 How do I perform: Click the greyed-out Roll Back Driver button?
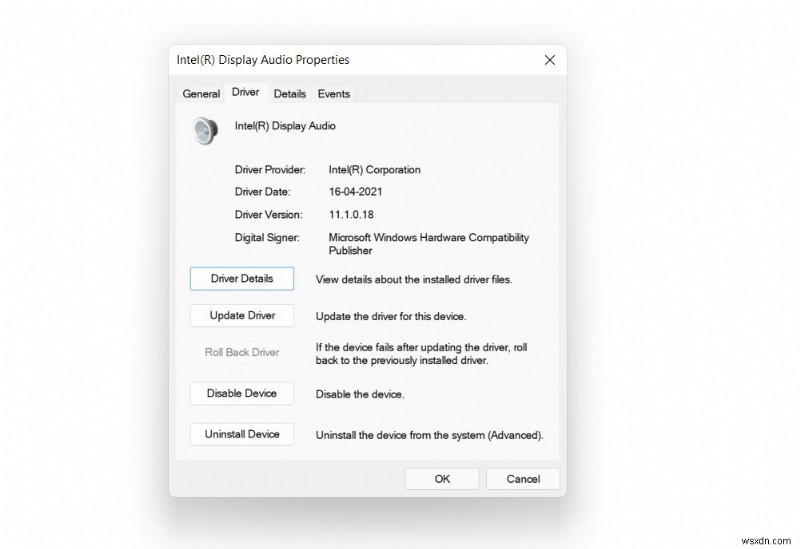[242, 352]
